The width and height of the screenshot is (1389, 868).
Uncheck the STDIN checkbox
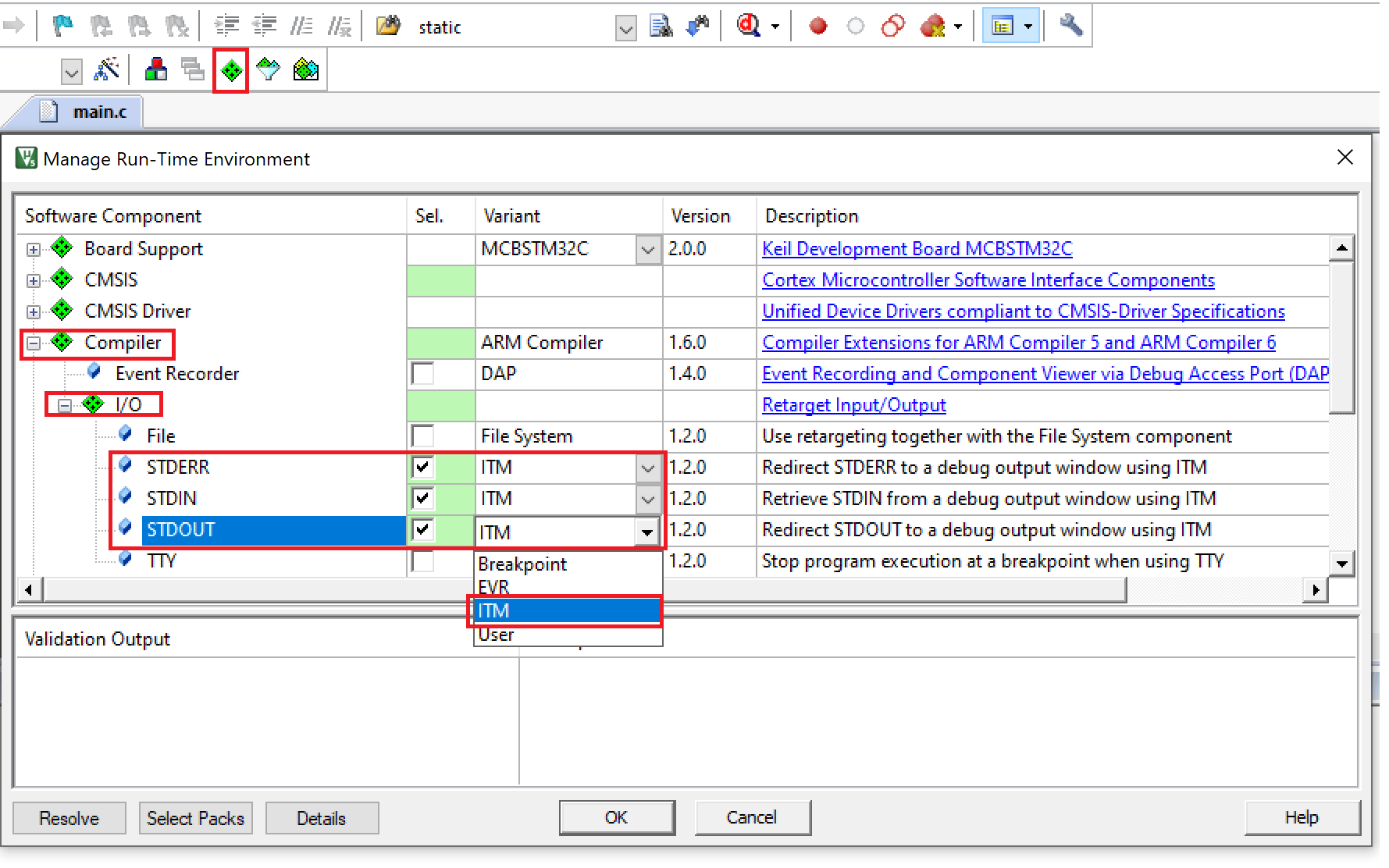click(422, 498)
